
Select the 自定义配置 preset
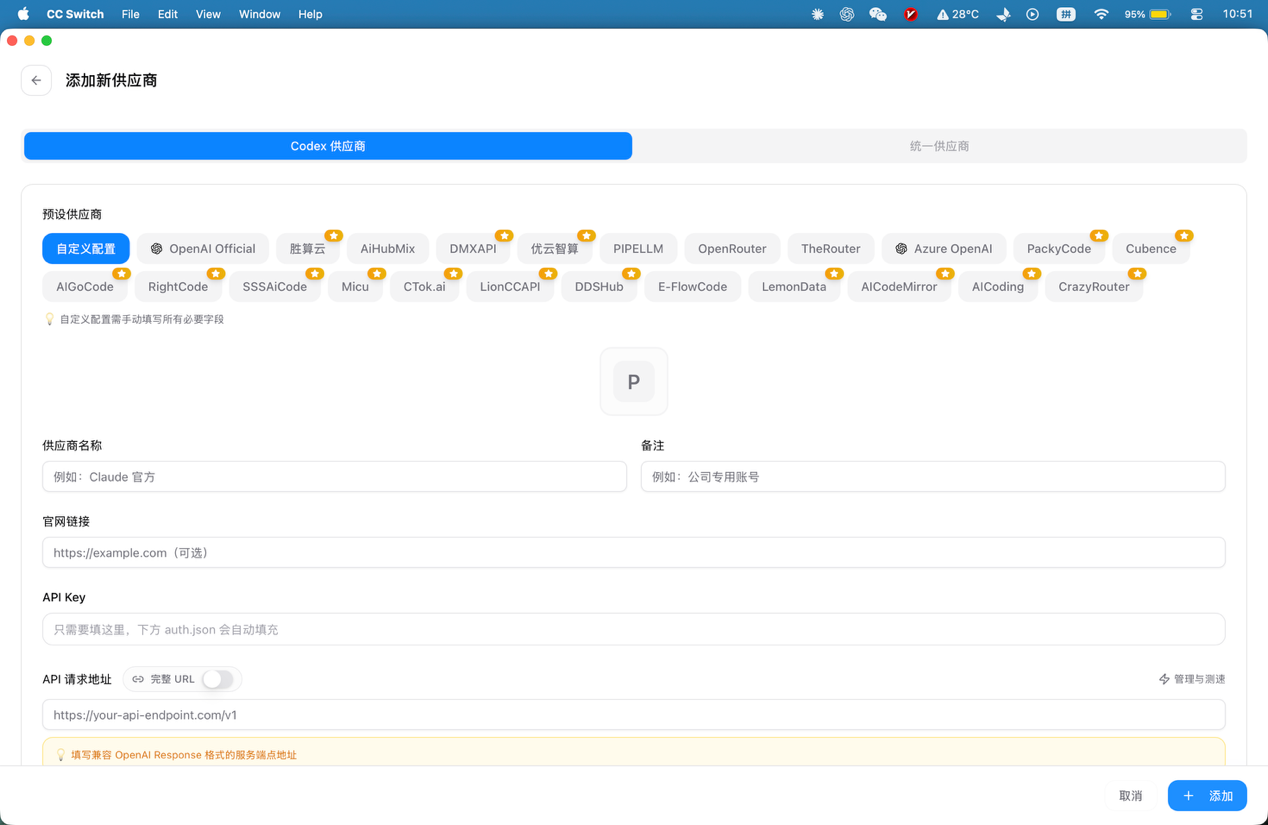pos(86,249)
